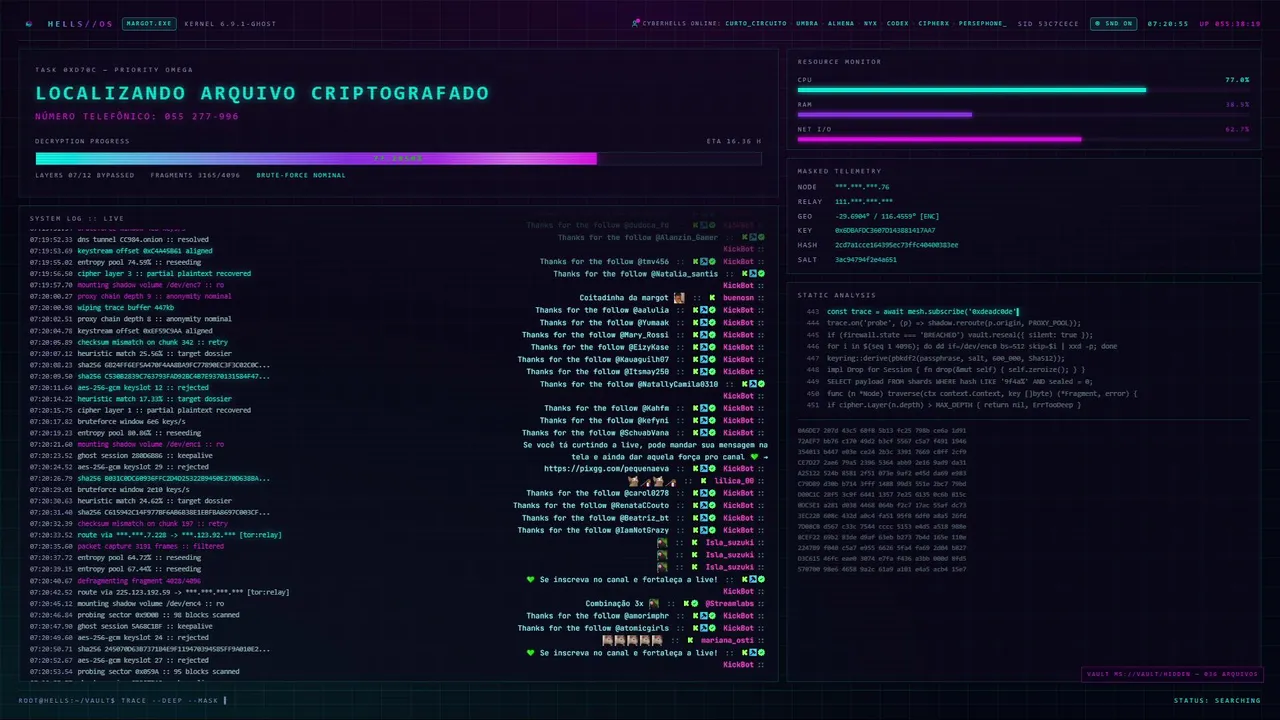Click verified checkmark on @IamNotGrazy row

[x=712, y=530]
